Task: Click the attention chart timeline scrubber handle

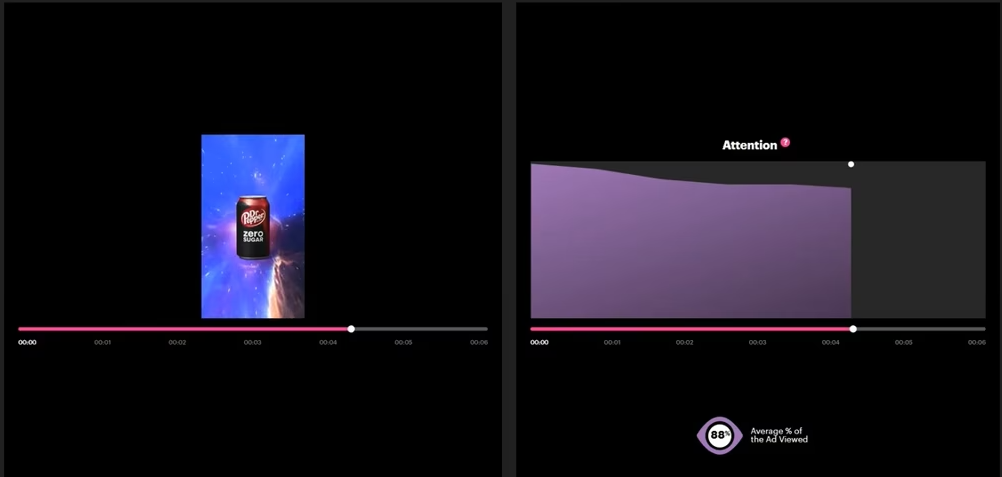Action: coord(853,329)
